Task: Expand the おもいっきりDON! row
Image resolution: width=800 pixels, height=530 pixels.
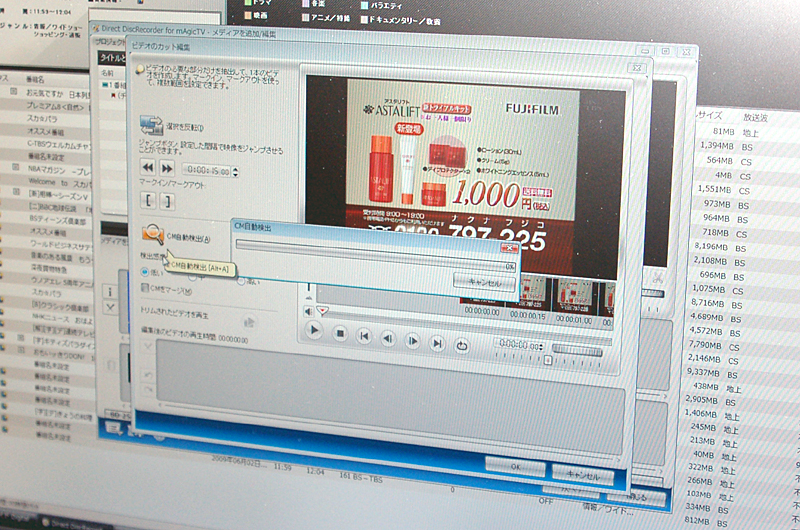Action: pyautogui.click(x=21, y=351)
